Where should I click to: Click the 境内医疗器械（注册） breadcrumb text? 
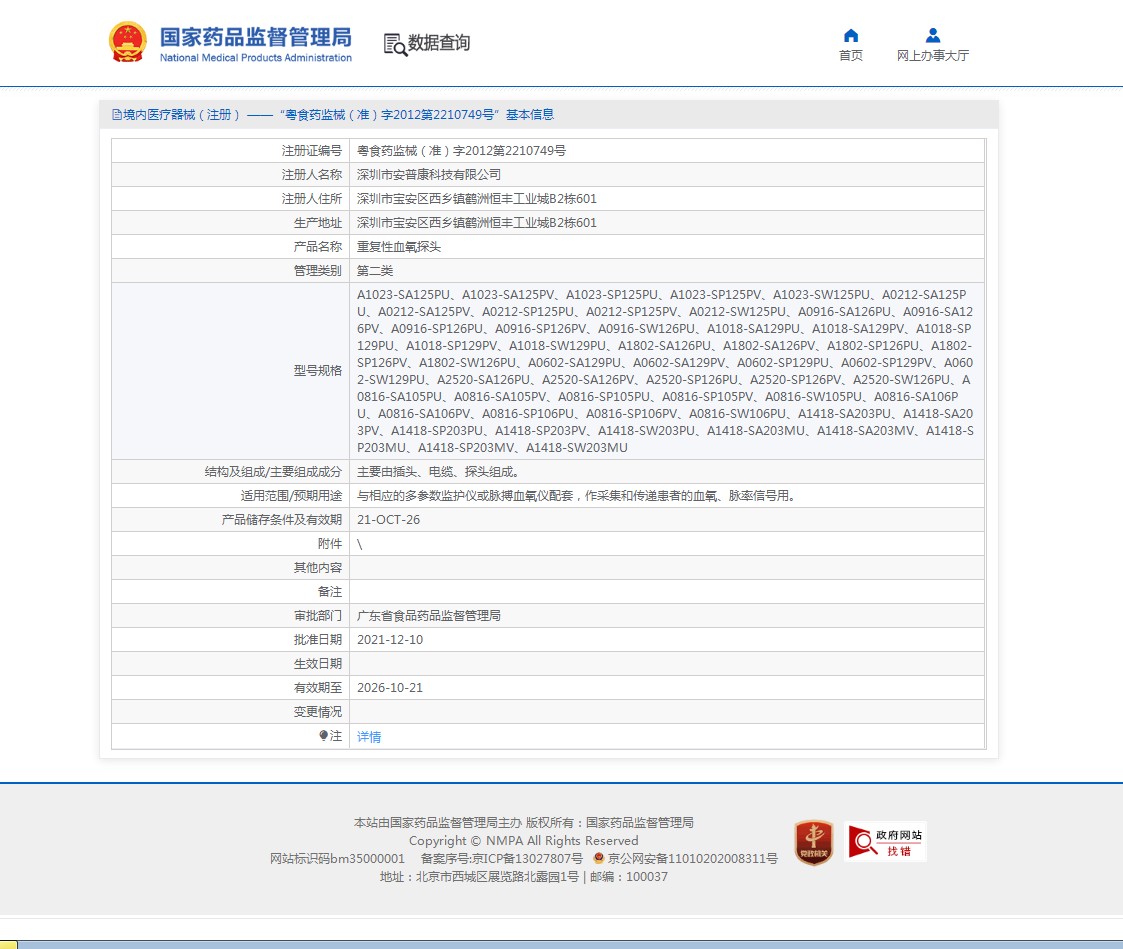(181, 115)
